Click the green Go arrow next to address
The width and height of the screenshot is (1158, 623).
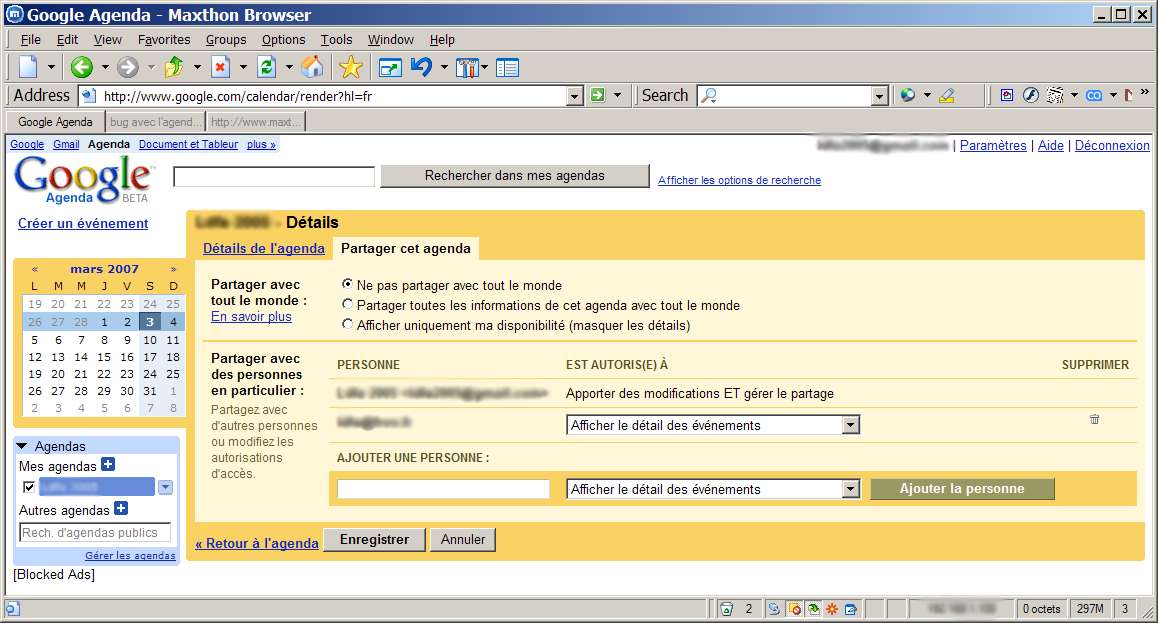[x=597, y=95]
